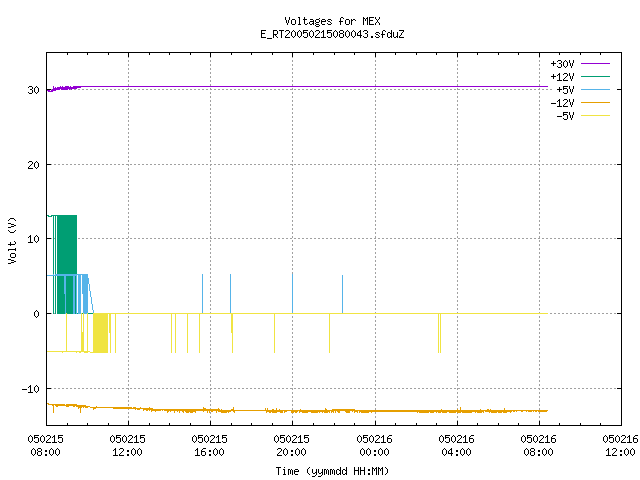Image resolution: width=640 pixels, height=480 pixels.
Task: Click the purple +30V legend line sample
Action: (x=595, y=64)
